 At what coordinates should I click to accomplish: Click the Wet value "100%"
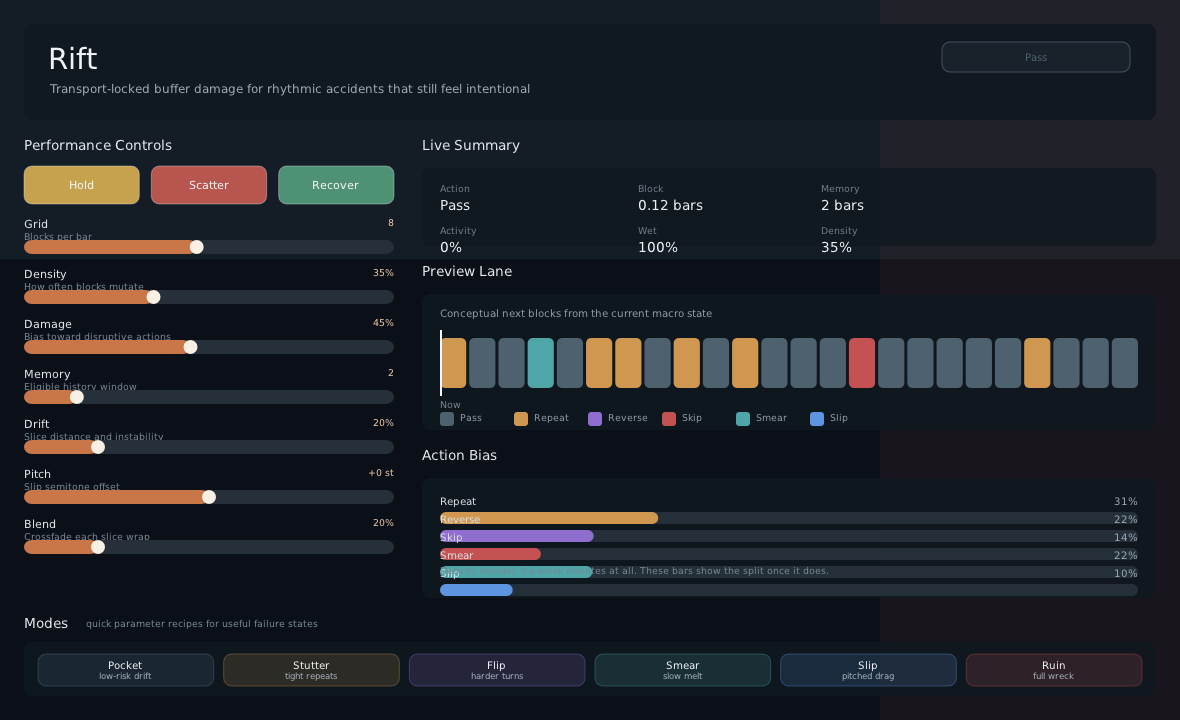[x=658, y=248]
